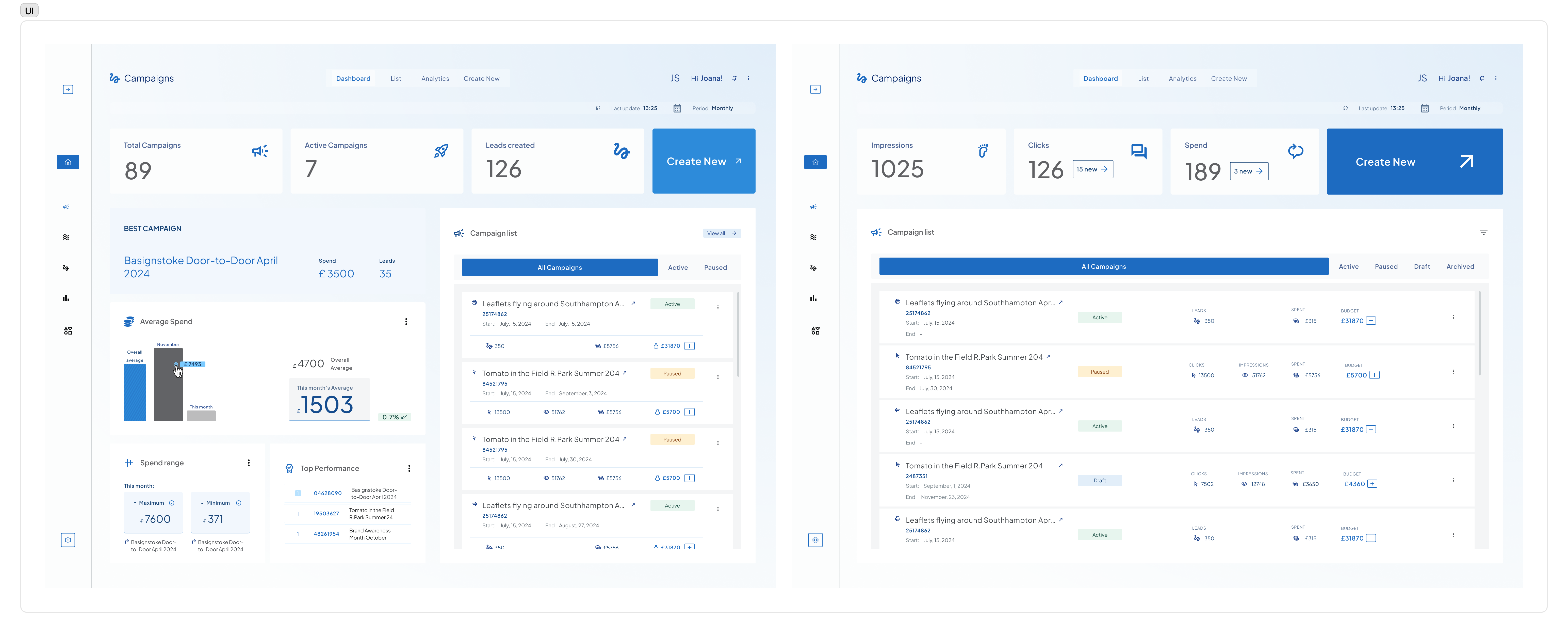Open the megaphone campaigns icon in sidebar
1568x633 pixels.
66,207
